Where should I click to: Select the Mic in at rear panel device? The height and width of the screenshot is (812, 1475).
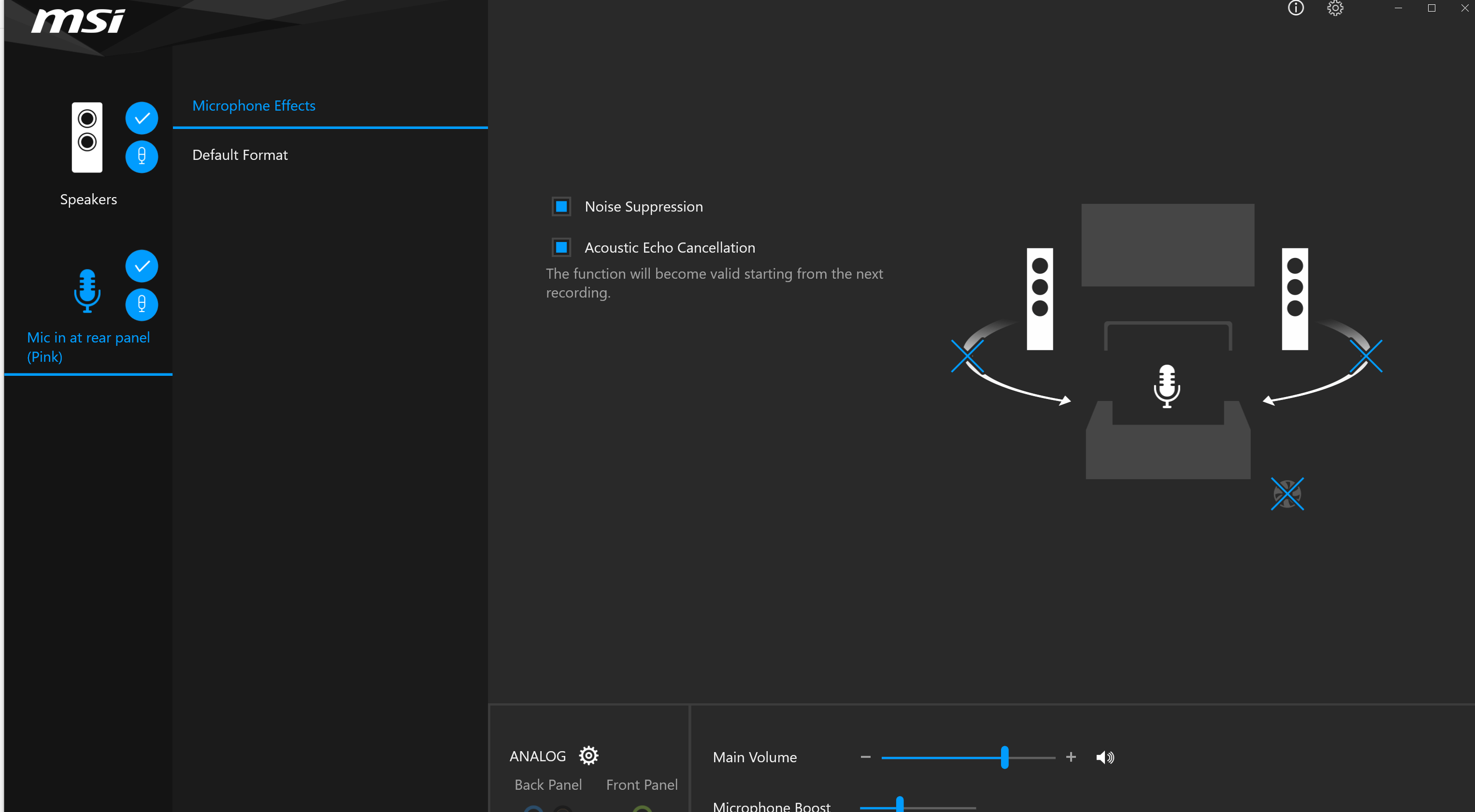click(88, 346)
